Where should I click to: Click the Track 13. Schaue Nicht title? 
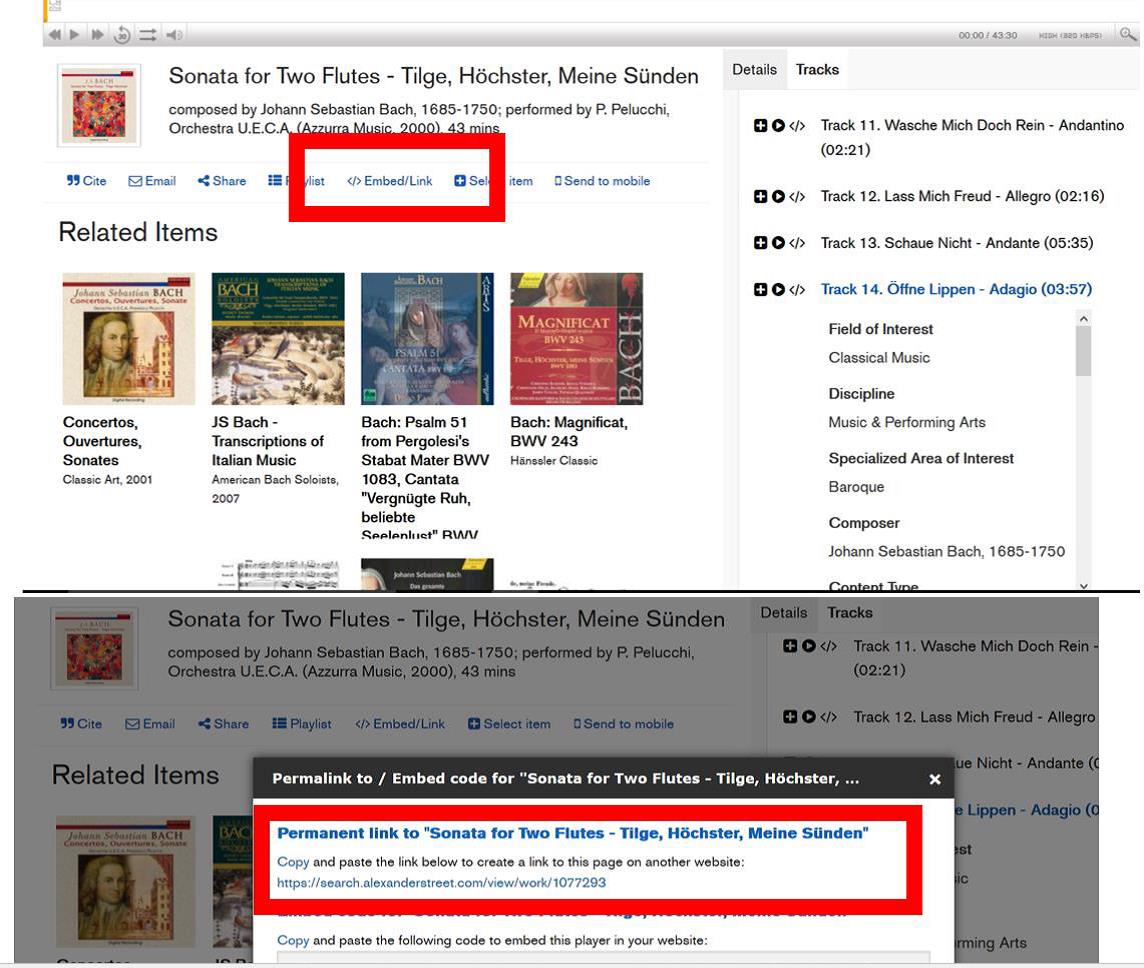point(956,243)
